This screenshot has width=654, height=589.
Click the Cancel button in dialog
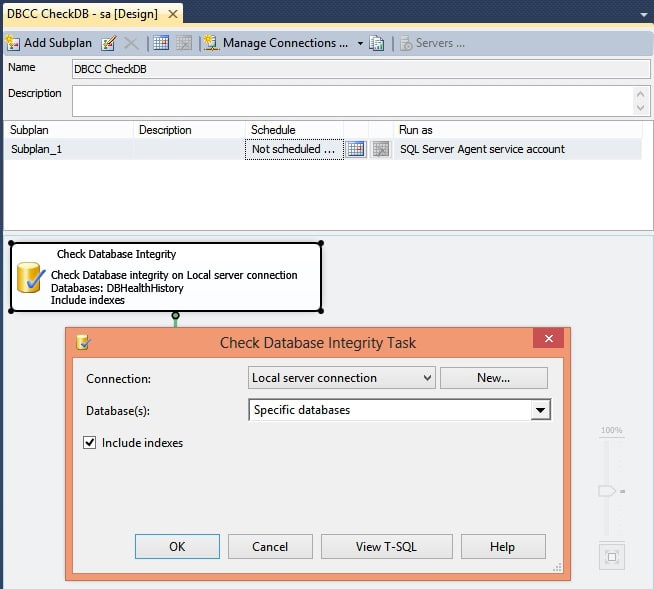click(270, 546)
